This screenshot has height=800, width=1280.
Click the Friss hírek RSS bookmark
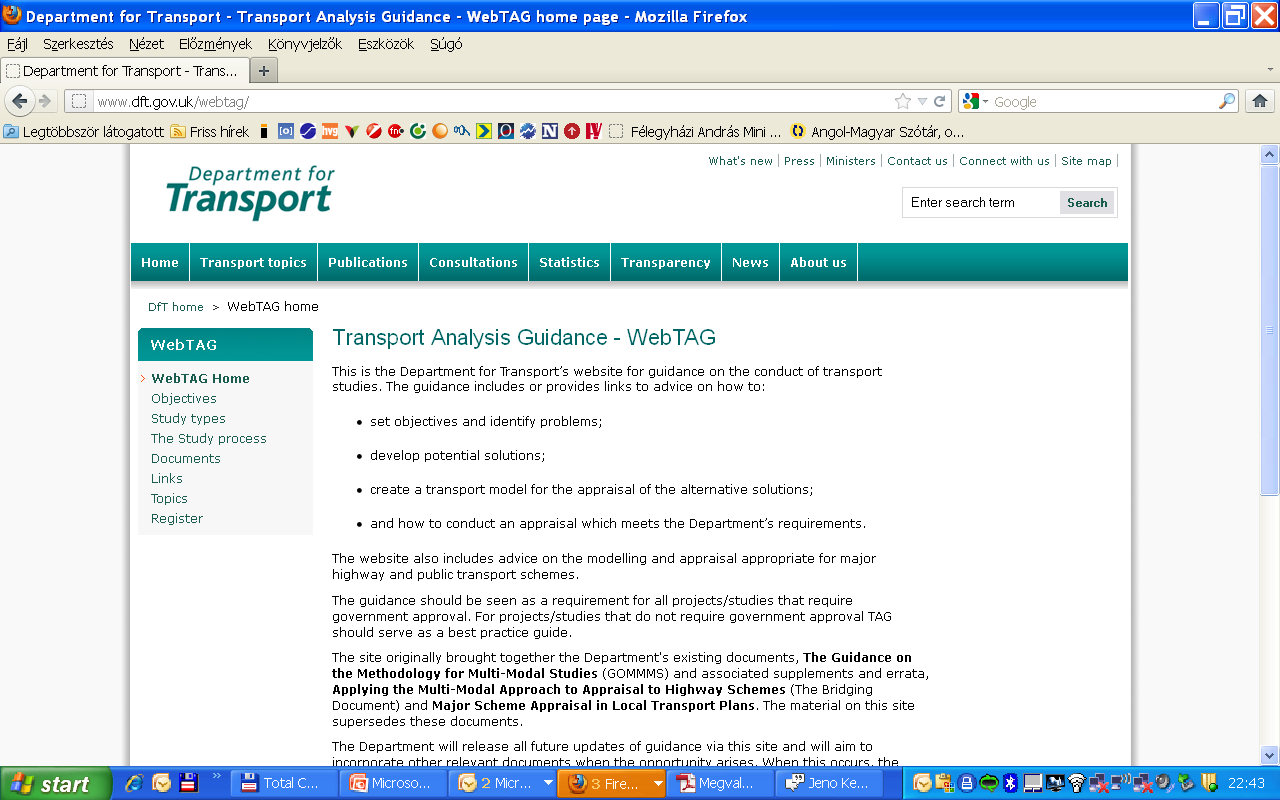210,131
